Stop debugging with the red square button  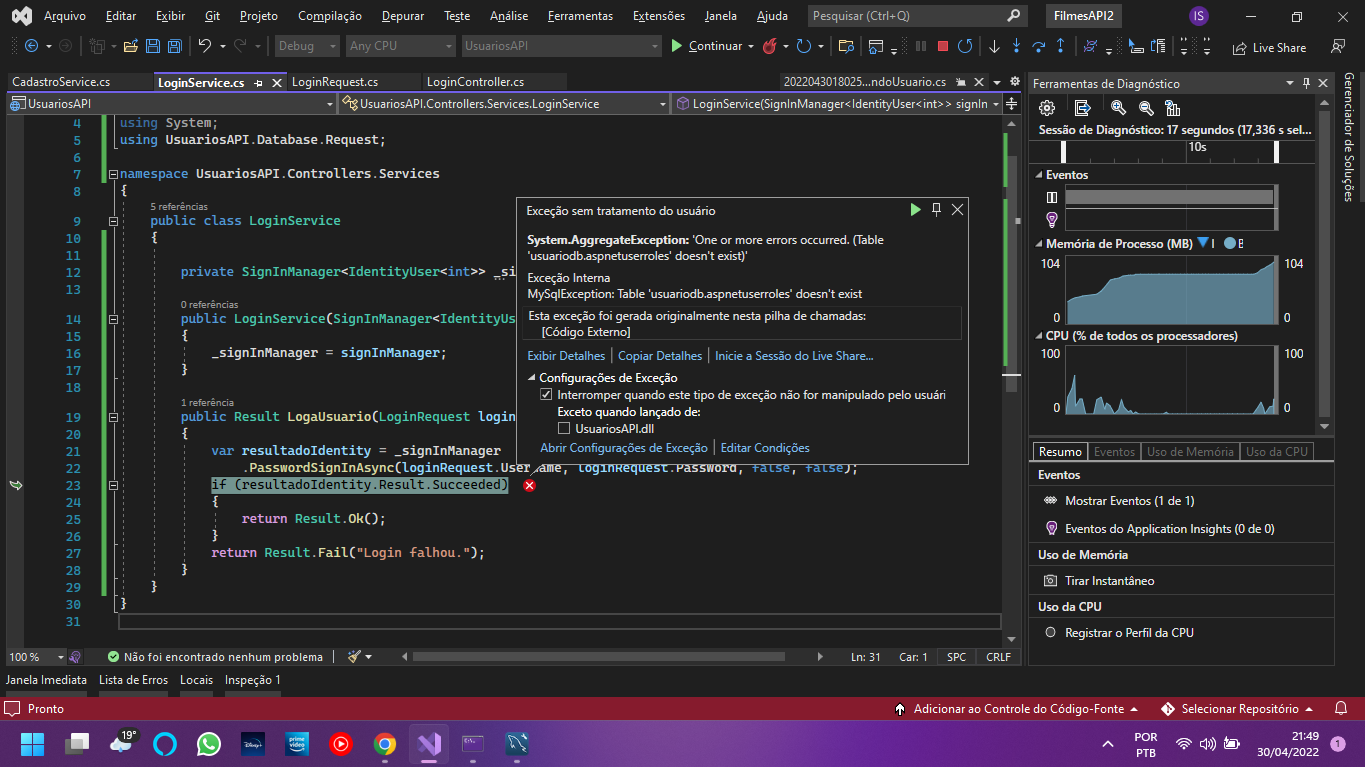[x=942, y=46]
